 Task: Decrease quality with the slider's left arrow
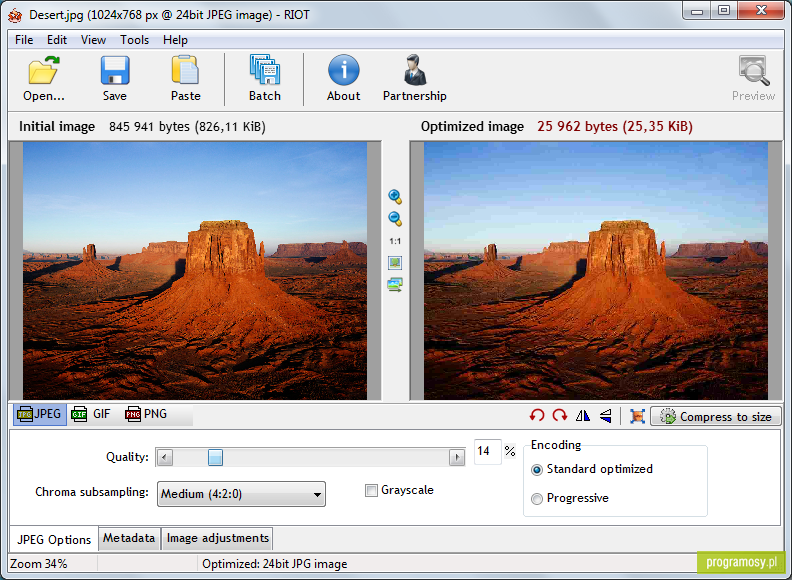pyautogui.click(x=165, y=457)
